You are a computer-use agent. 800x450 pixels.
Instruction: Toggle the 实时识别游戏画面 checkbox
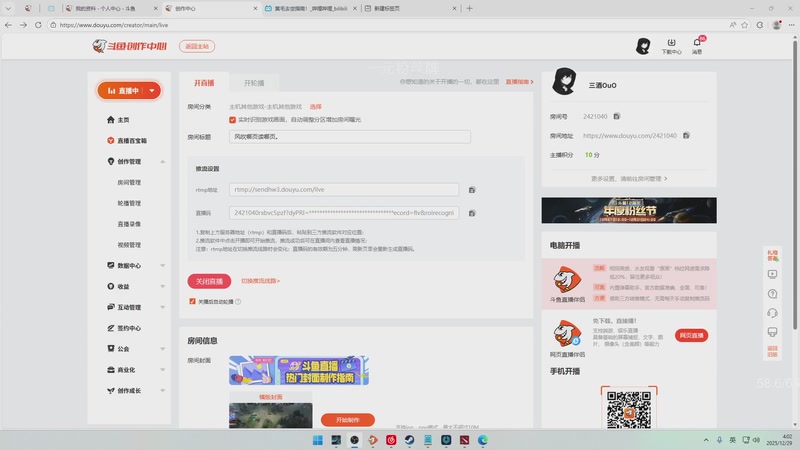232,120
